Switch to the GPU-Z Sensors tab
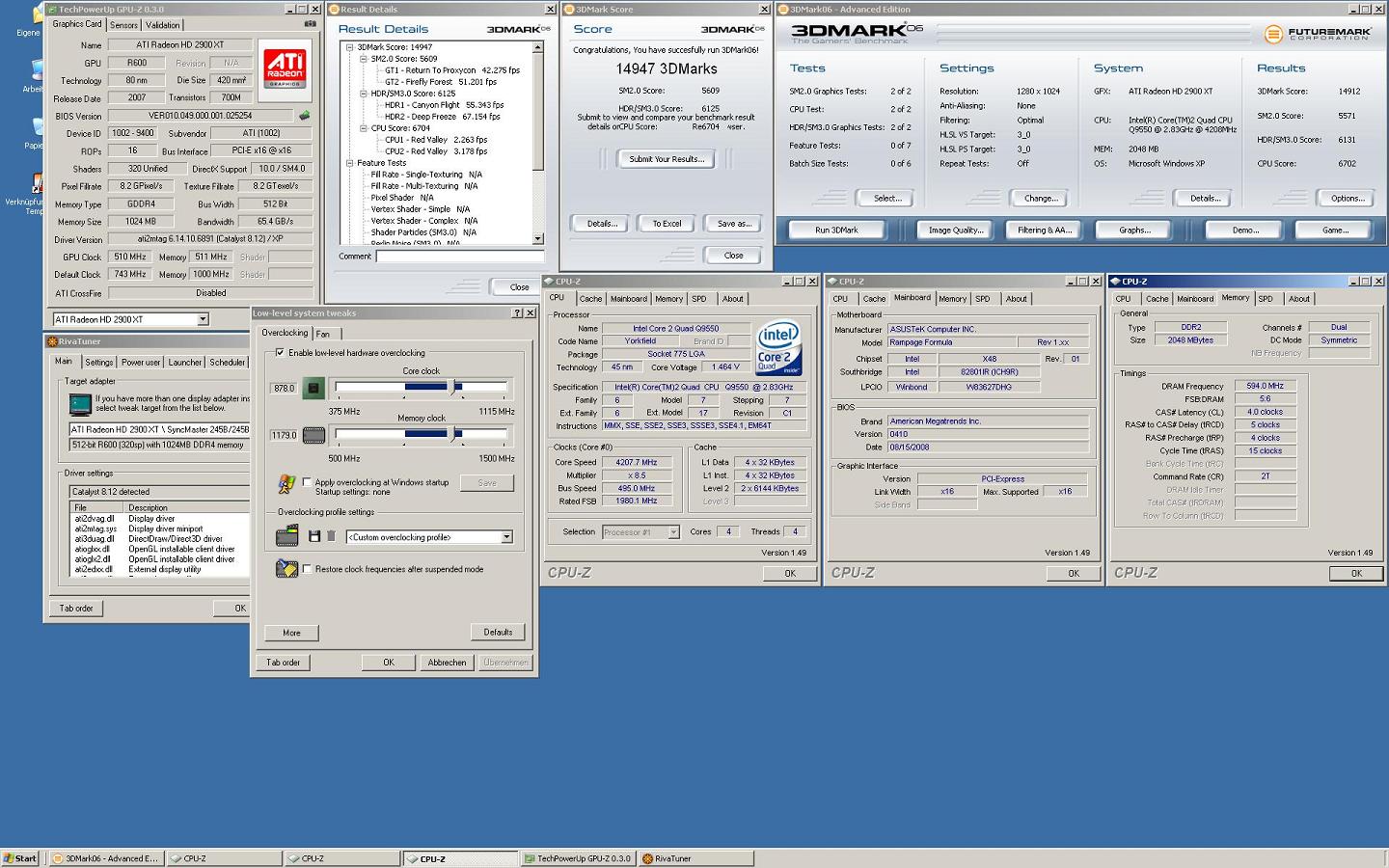1389x868 pixels. pos(123,25)
